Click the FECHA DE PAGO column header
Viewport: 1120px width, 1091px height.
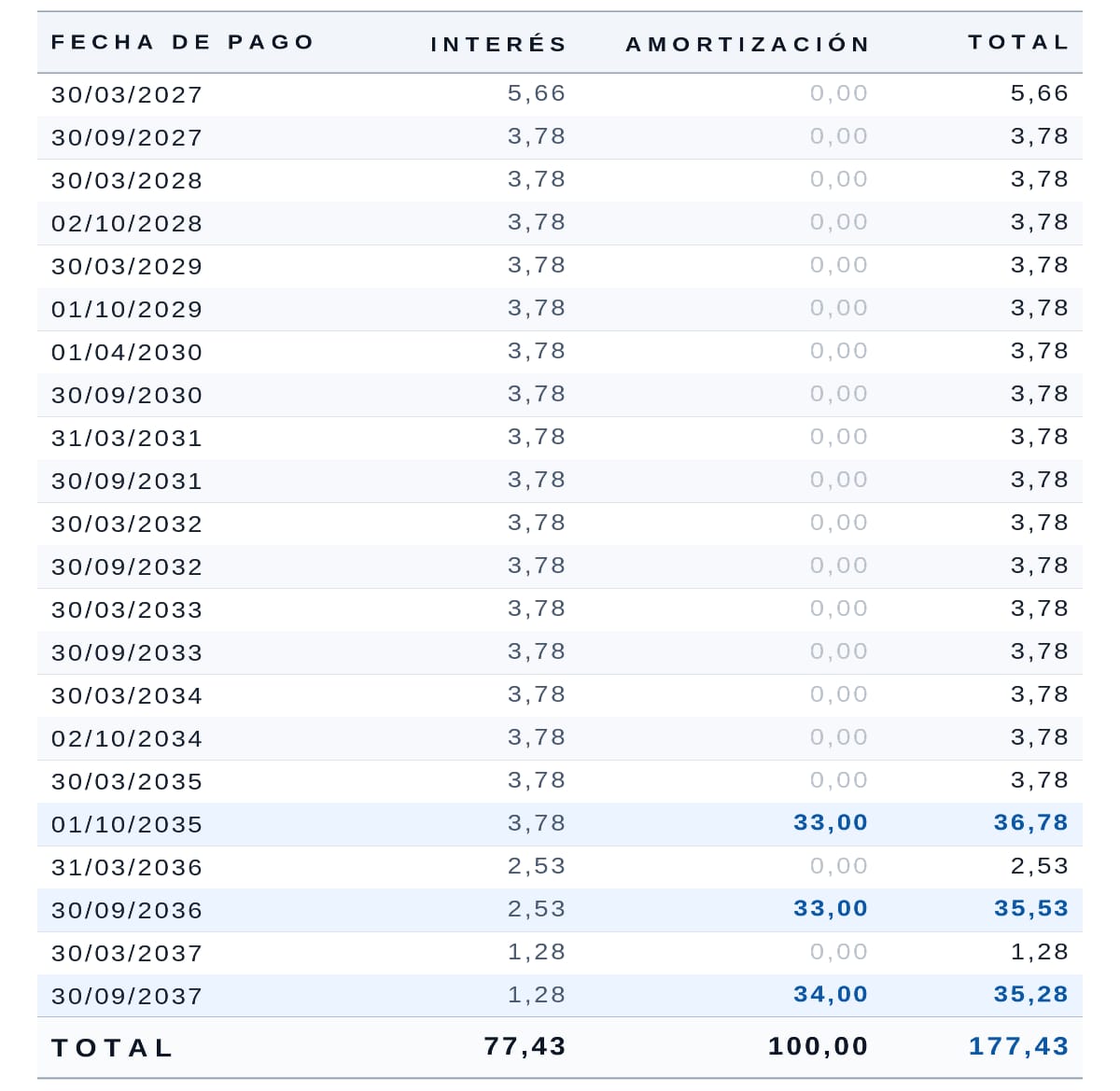pyautogui.click(x=183, y=42)
